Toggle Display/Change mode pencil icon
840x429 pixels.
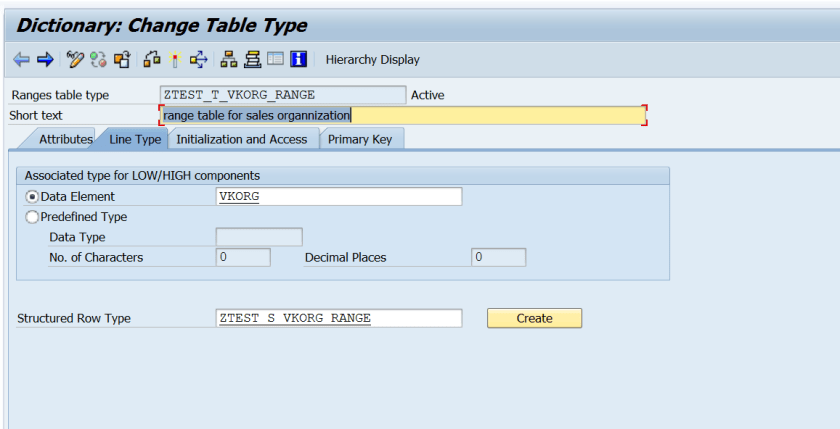pyautogui.click(x=76, y=59)
